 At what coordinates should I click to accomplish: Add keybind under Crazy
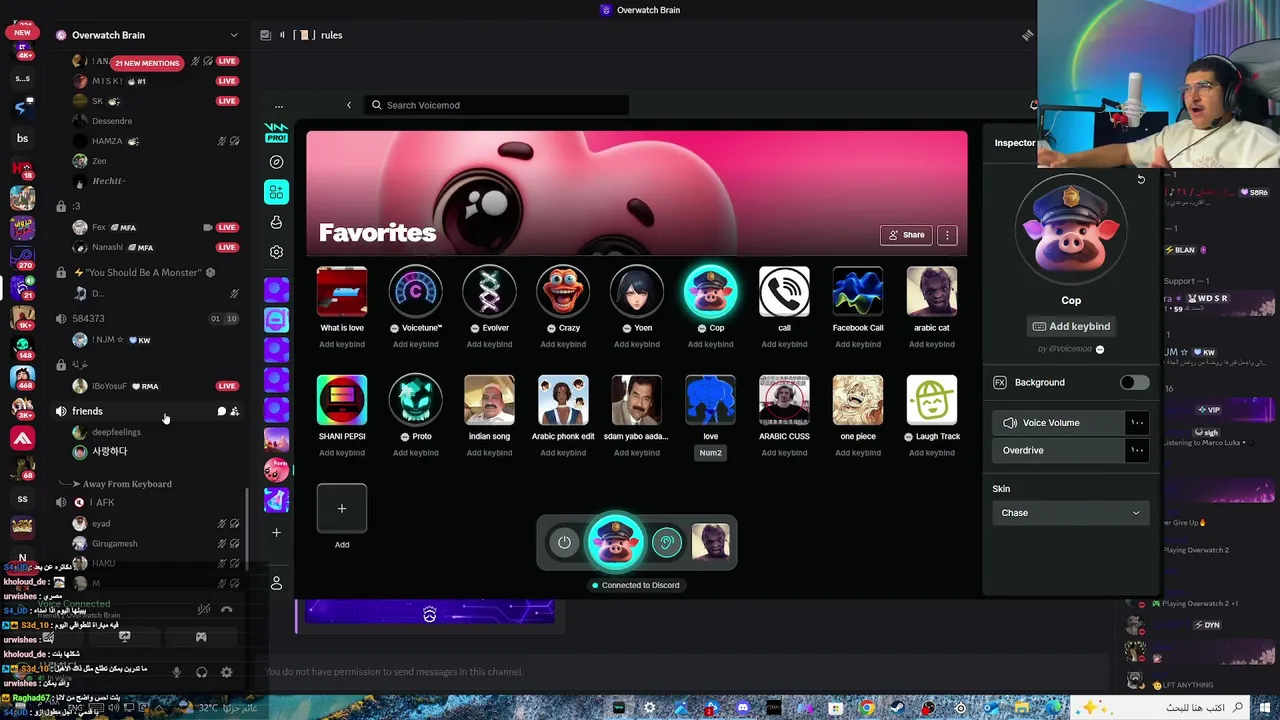(x=563, y=344)
